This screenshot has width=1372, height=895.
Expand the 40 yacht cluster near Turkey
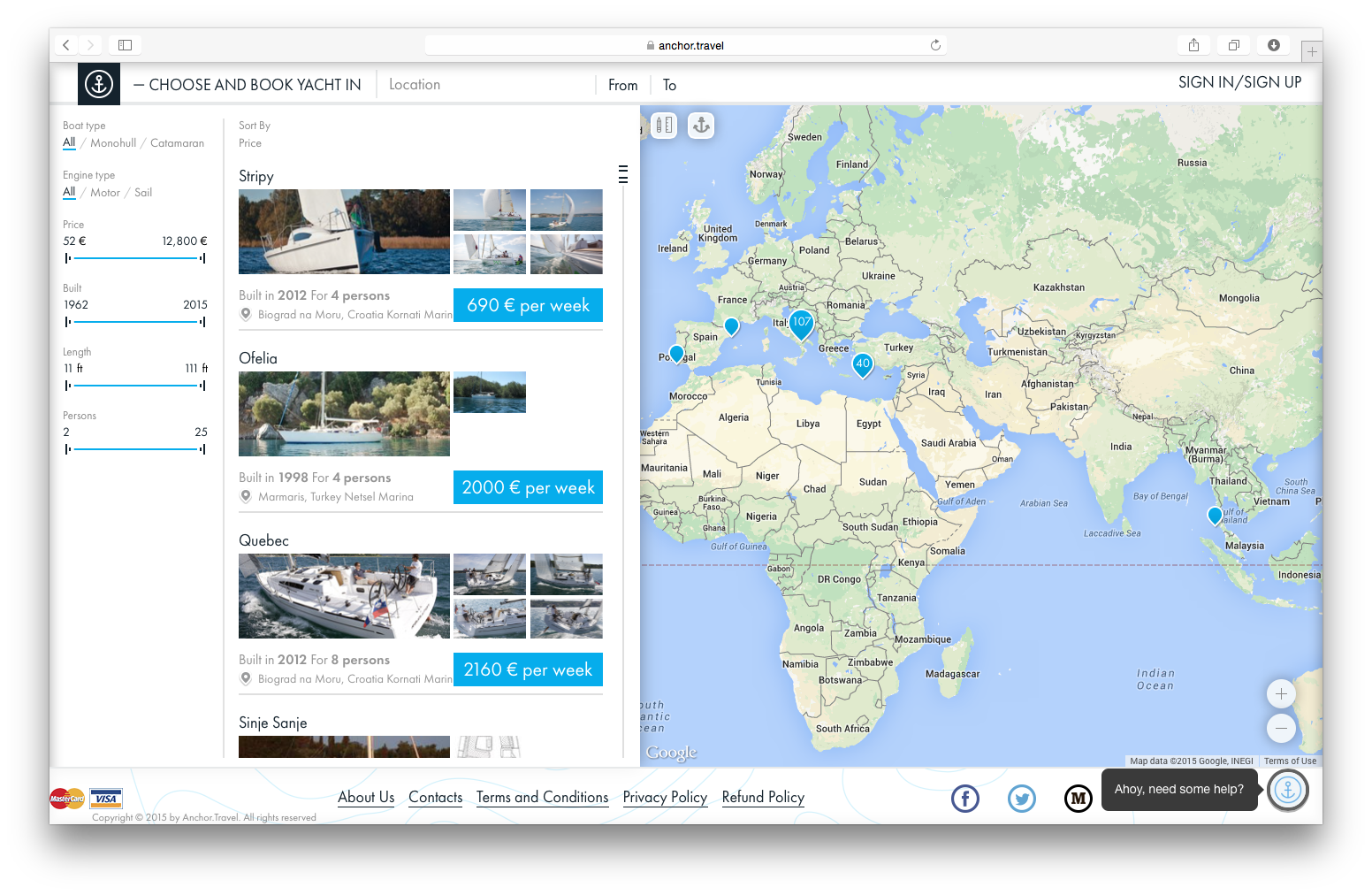tap(862, 364)
